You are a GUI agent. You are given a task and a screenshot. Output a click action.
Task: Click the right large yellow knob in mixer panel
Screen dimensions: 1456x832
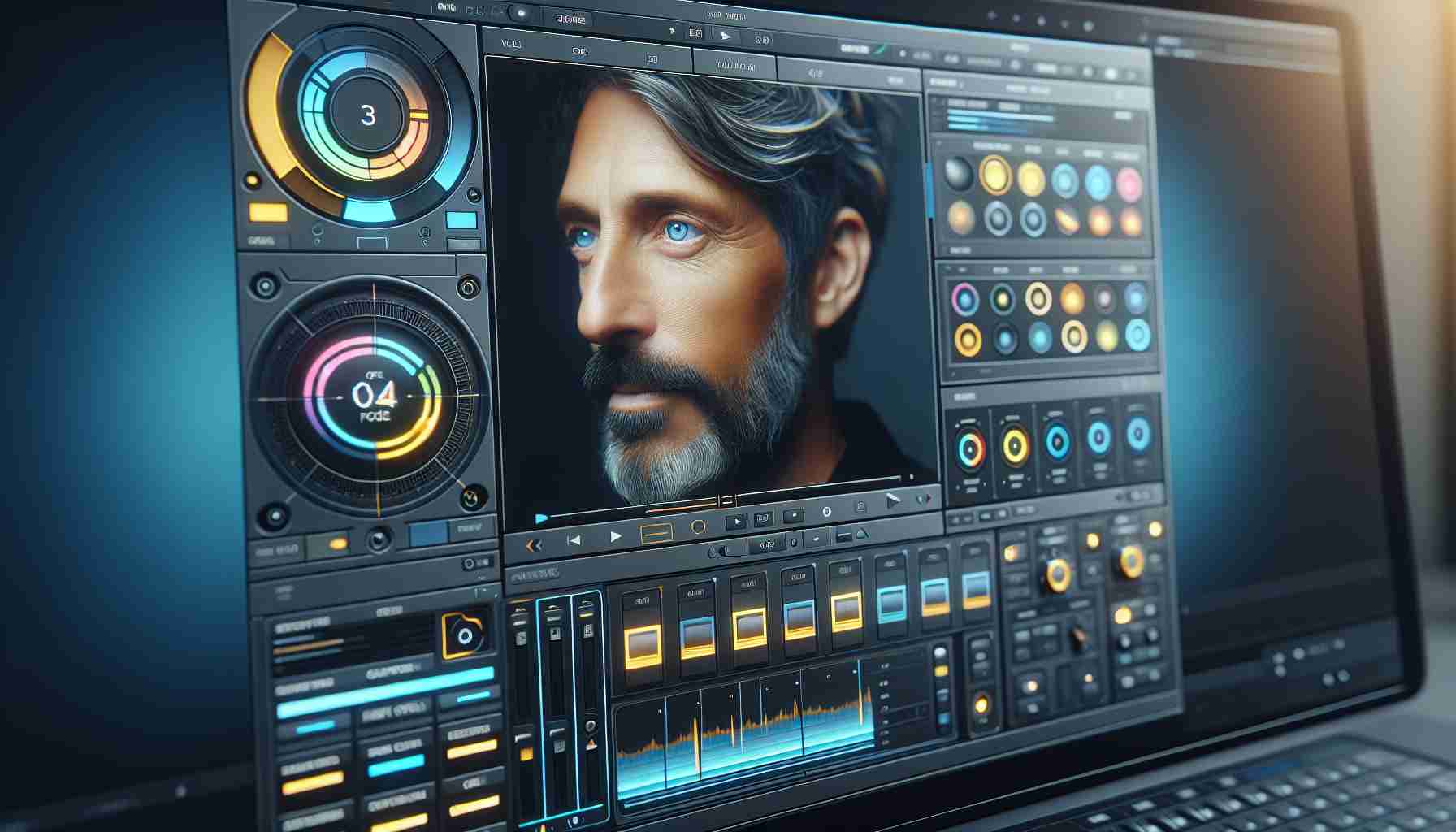point(1131,560)
